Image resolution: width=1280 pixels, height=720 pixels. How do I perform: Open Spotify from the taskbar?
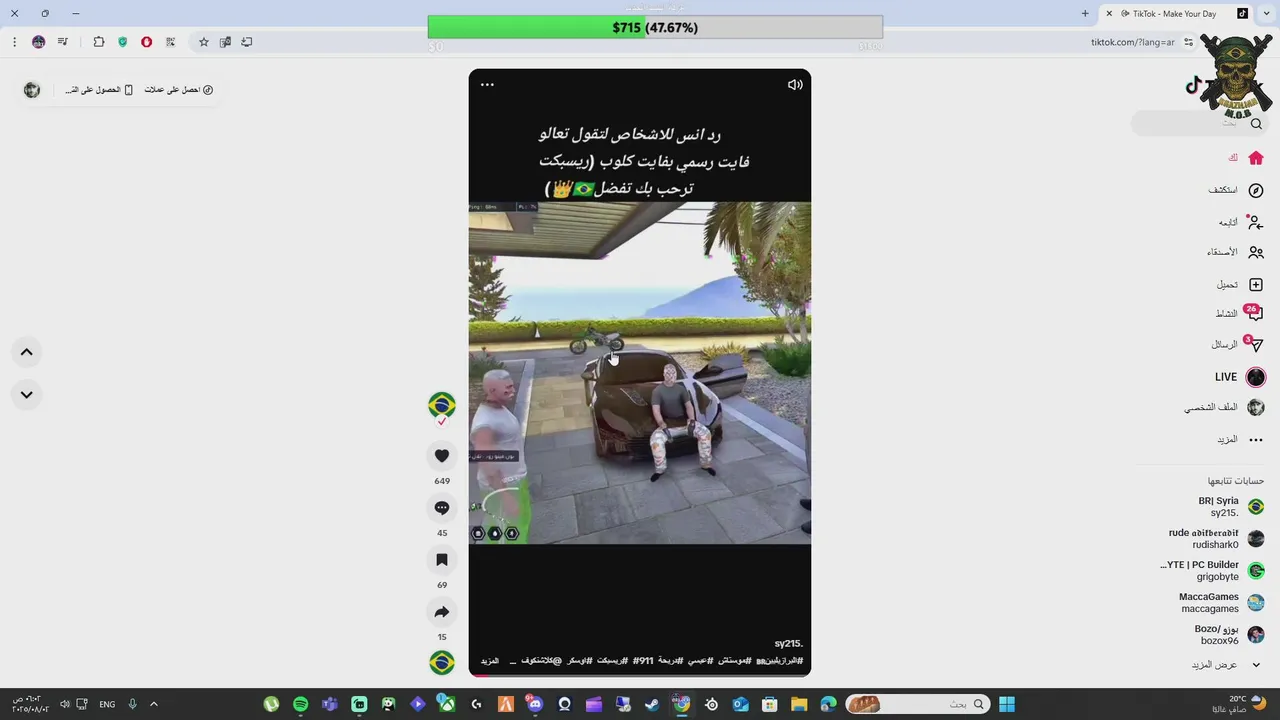tap(301, 705)
